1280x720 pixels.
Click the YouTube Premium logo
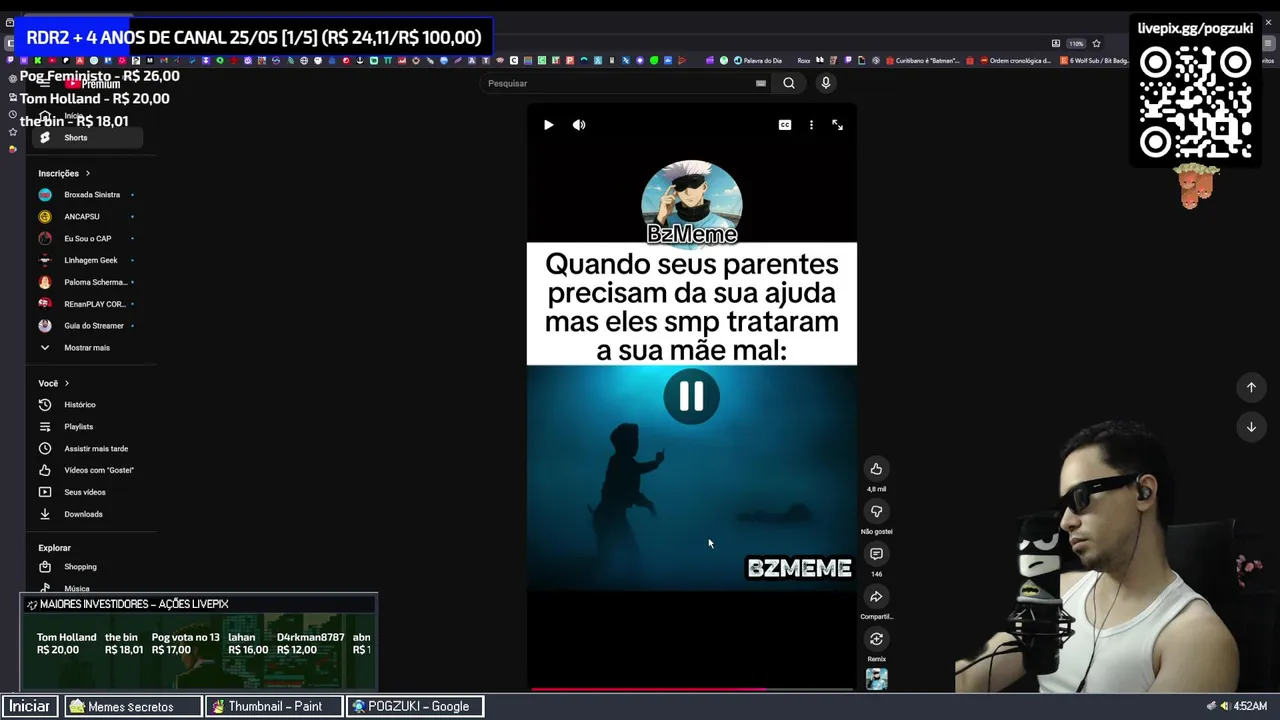point(93,84)
